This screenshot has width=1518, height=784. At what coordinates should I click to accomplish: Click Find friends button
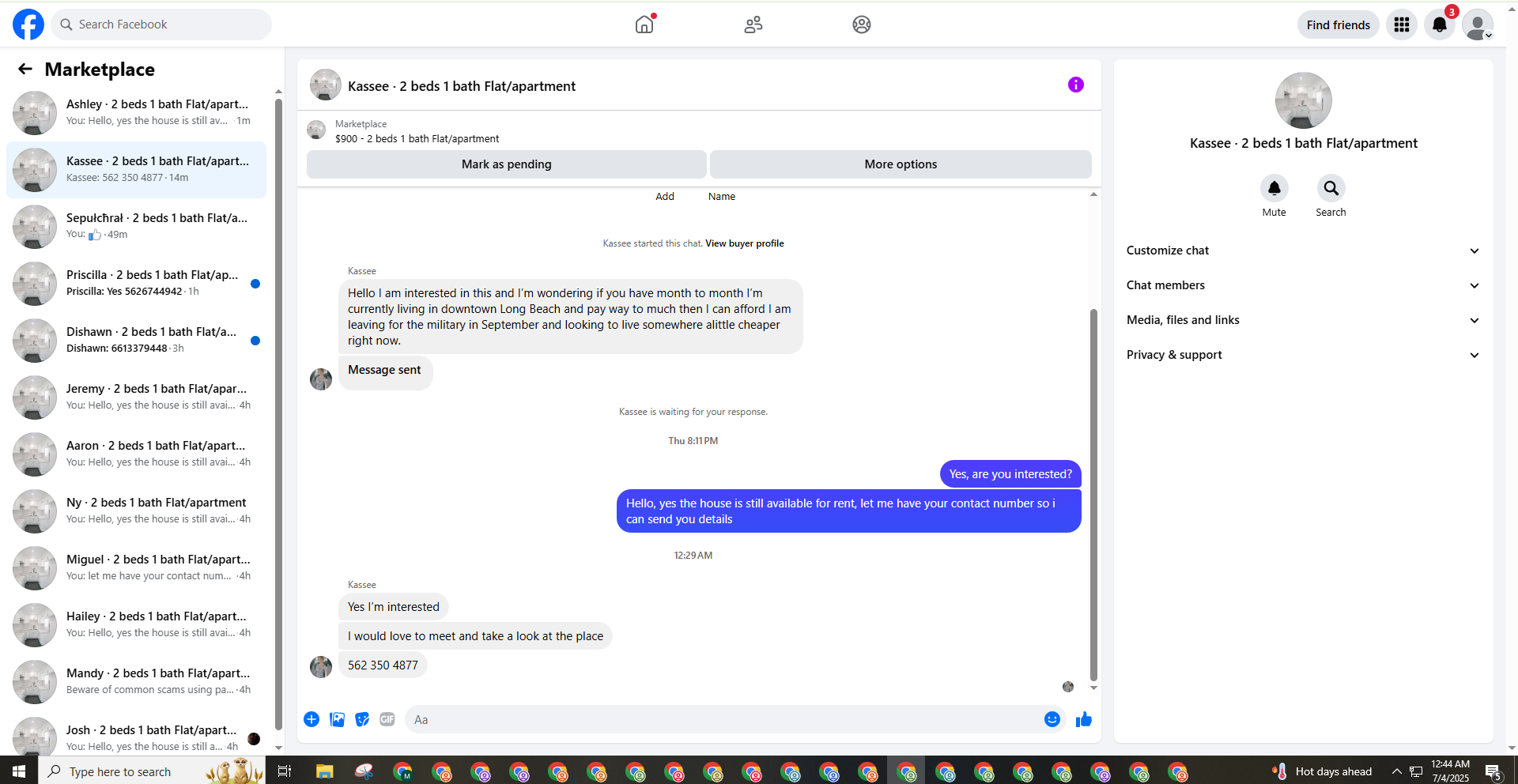click(1339, 24)
